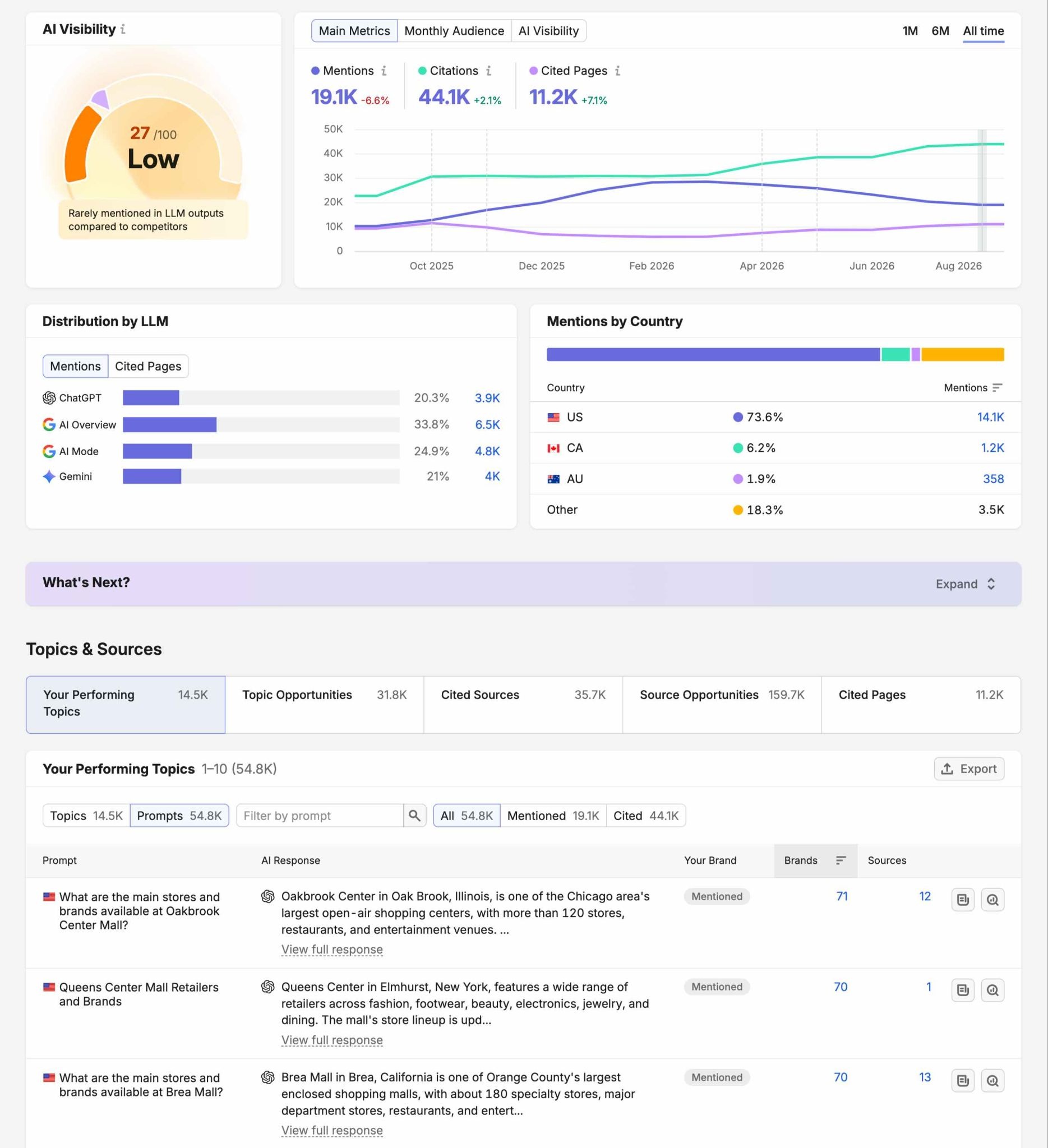
Task: Sort countries by the Mentions sort icon
Action: click(997, 388)
